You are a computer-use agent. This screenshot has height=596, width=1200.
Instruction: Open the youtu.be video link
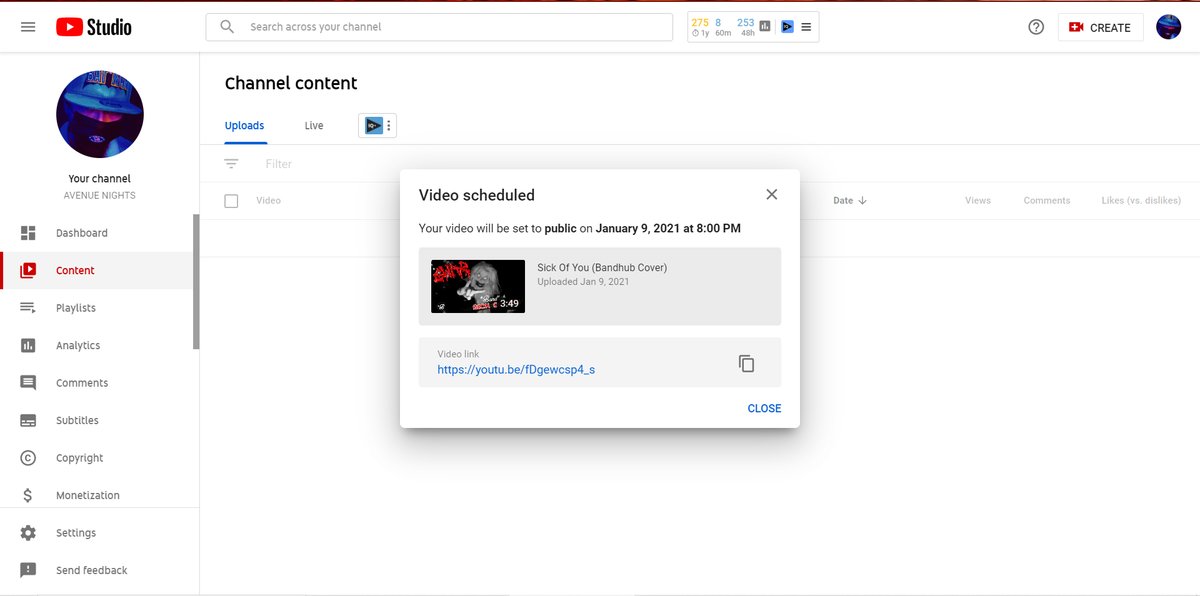pos(516,370)
